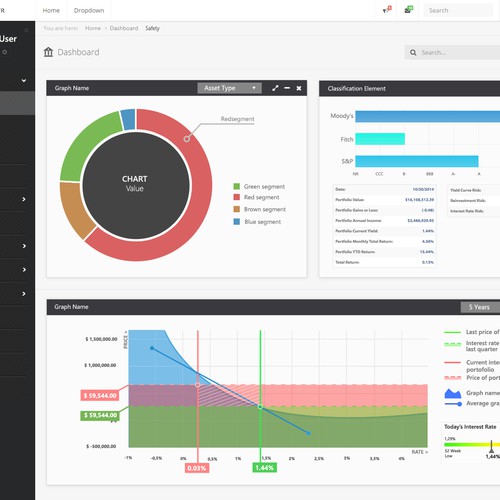Screen dimensions: 500x500
Task: Click the callout marker circle on the red segment
Action: pyautogui.click(x=187, y=139)
